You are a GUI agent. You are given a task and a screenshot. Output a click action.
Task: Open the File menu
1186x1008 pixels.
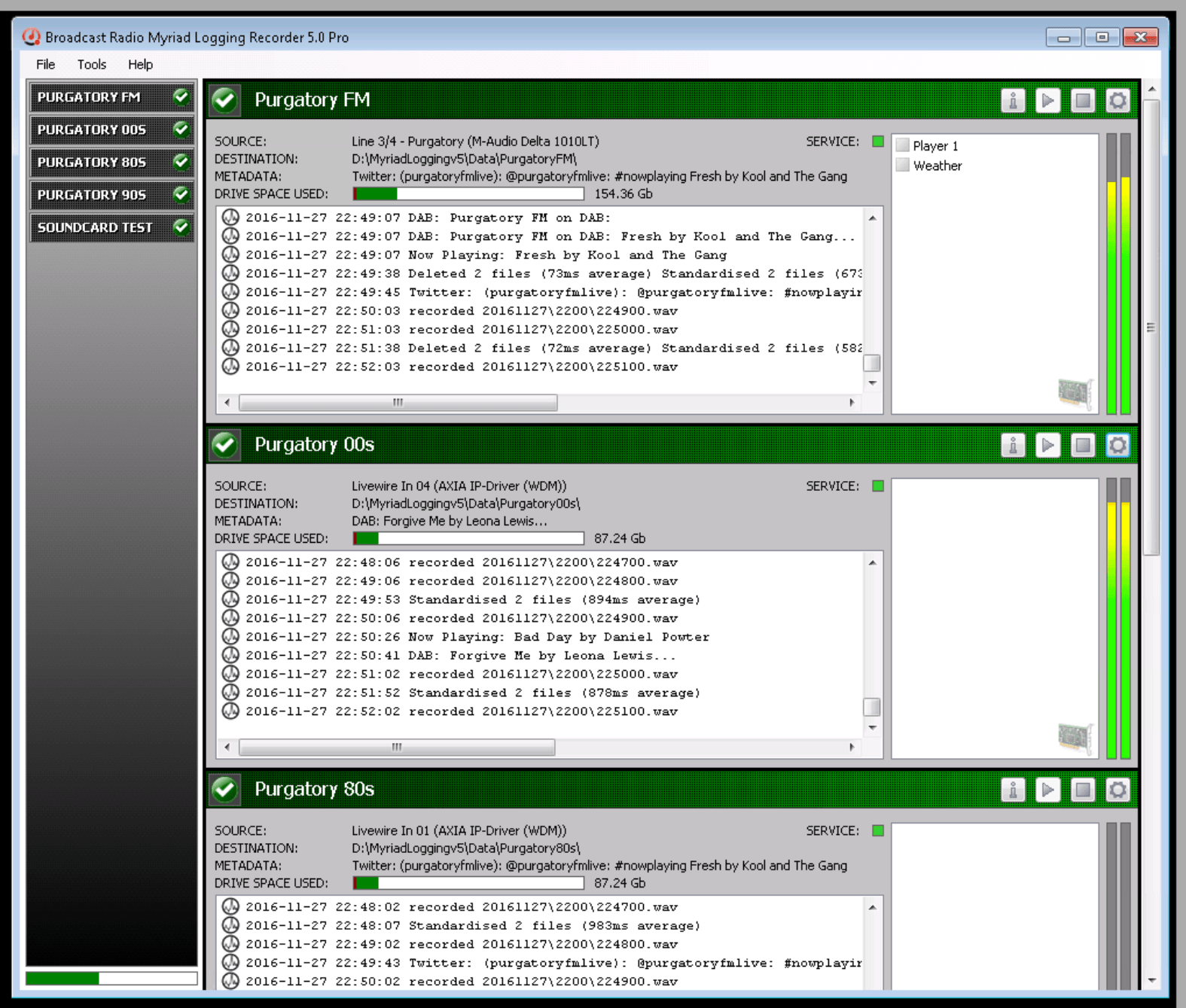45,65
